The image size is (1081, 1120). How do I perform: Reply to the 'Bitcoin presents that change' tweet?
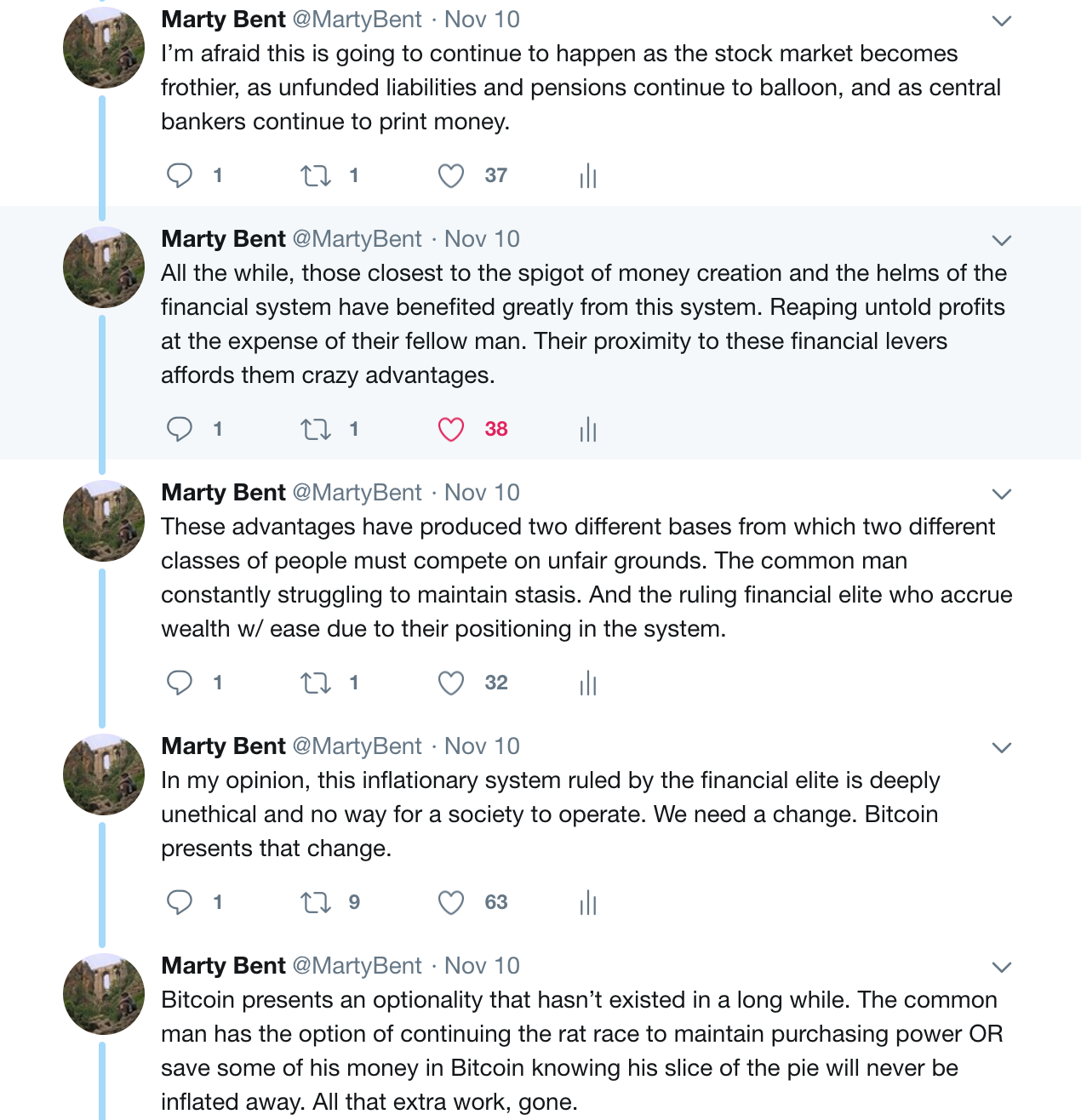pos(180,902)
